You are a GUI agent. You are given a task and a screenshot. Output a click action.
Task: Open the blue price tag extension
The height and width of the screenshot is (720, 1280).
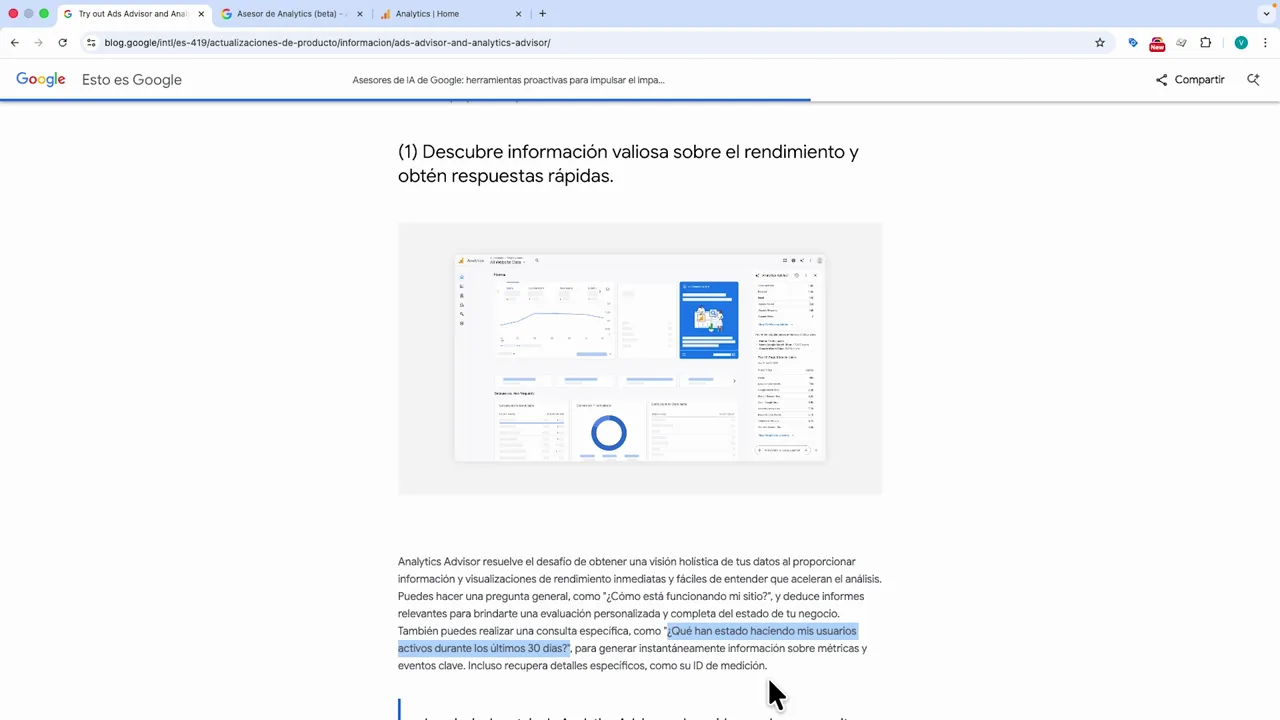(x=1133, y=43)
